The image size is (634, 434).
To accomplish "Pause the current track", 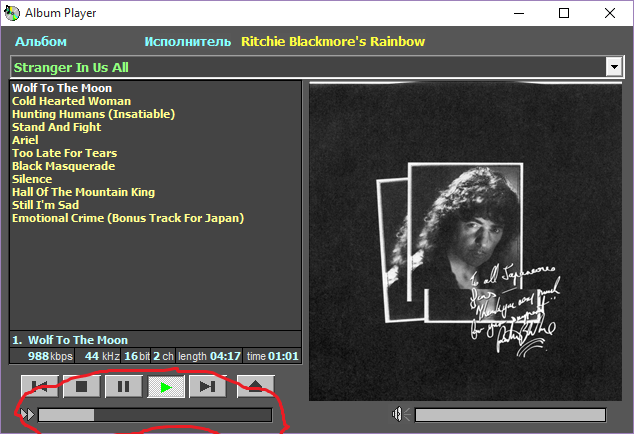I will pos(124,387).
